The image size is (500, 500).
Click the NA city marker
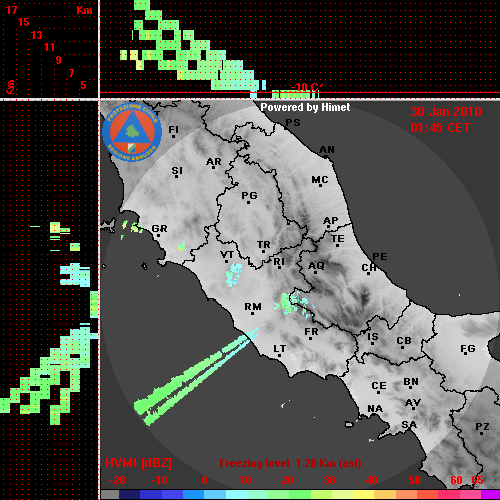coord(375,410)
